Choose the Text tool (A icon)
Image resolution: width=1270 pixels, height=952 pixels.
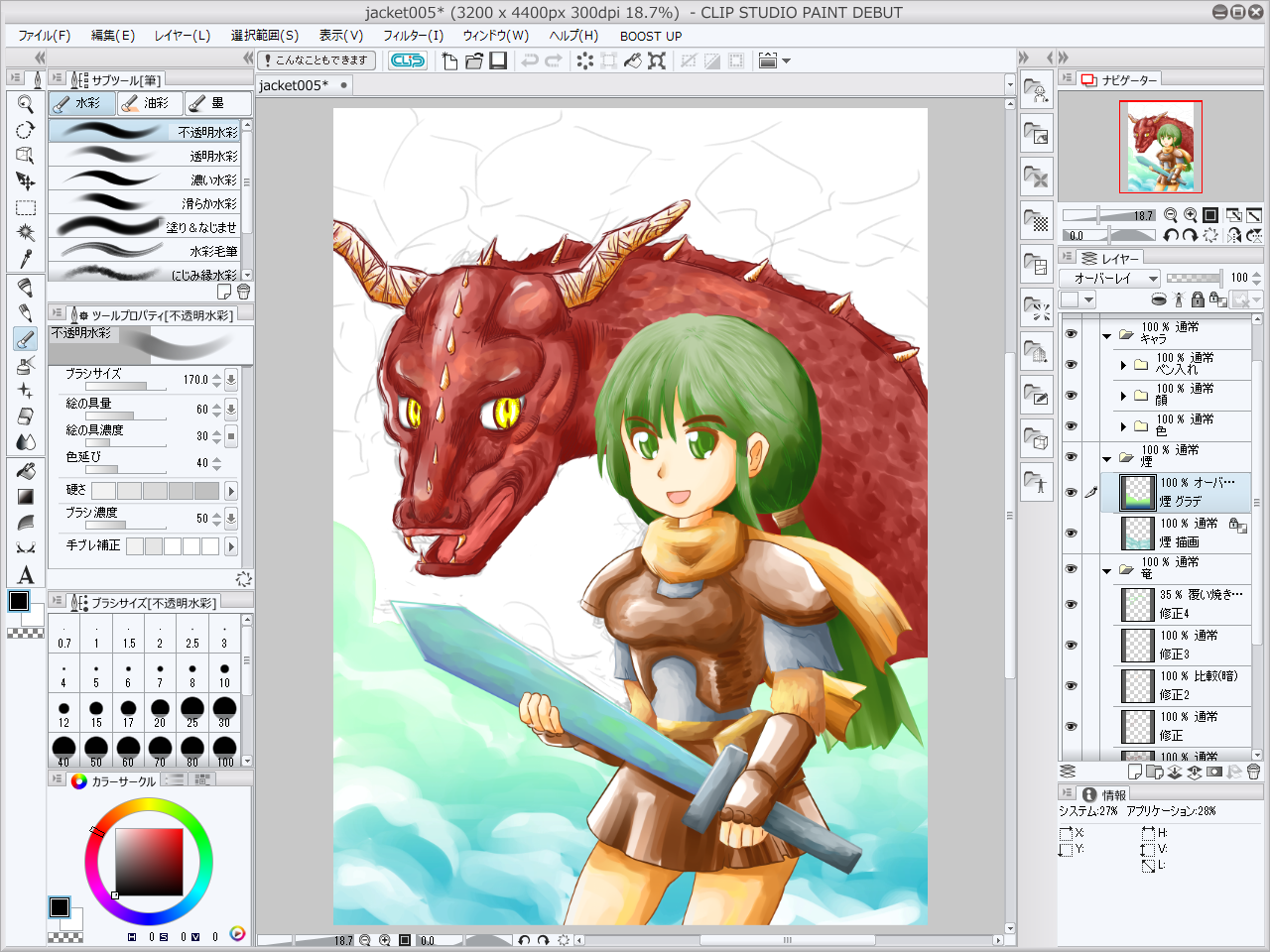coord(26,575)
